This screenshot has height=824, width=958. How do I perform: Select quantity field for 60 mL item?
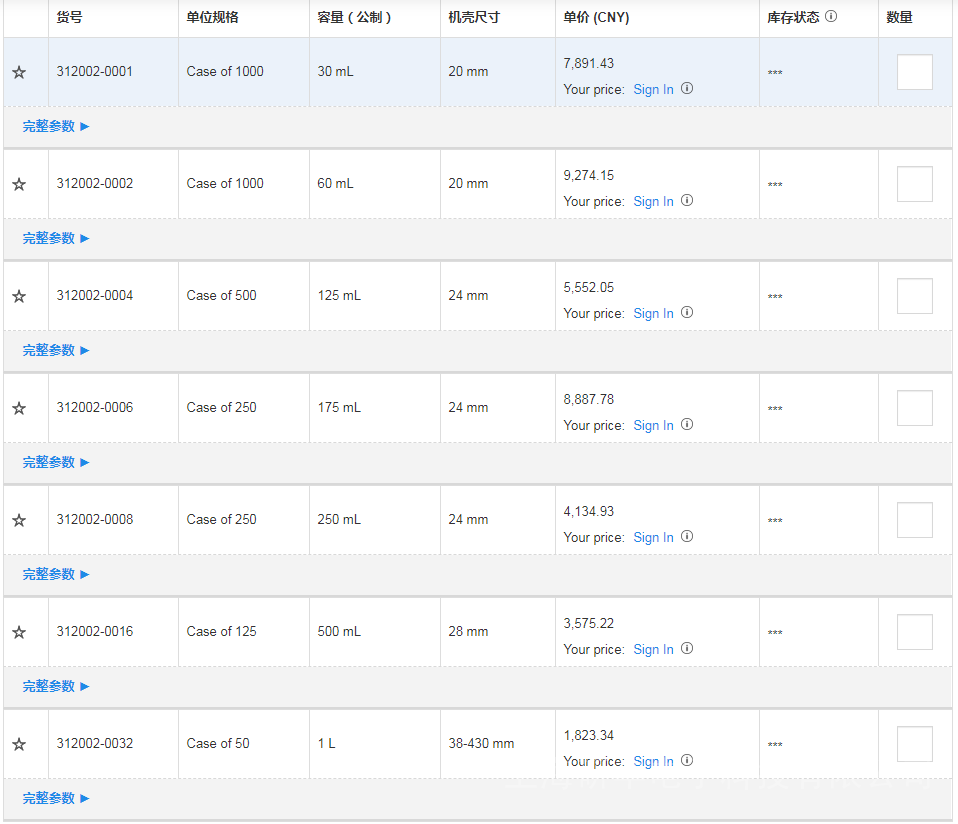pos(914,184)
